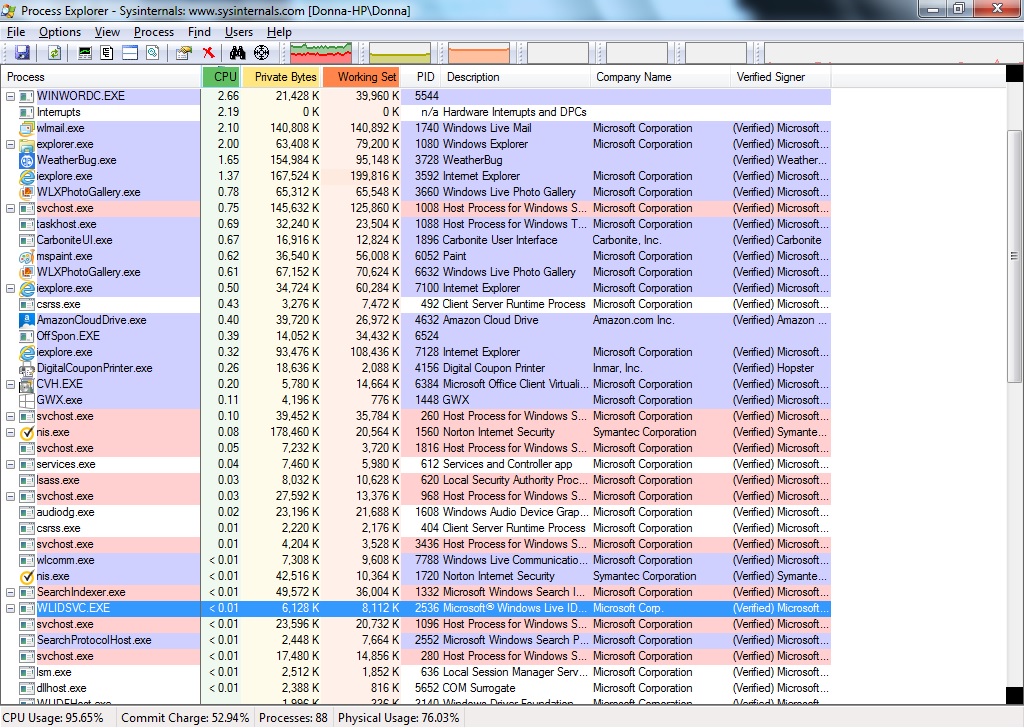Click the iexplore.exe icon for PID 7128
The width and height of the screenshot is (1024, 728).
(x=27, y=353)
